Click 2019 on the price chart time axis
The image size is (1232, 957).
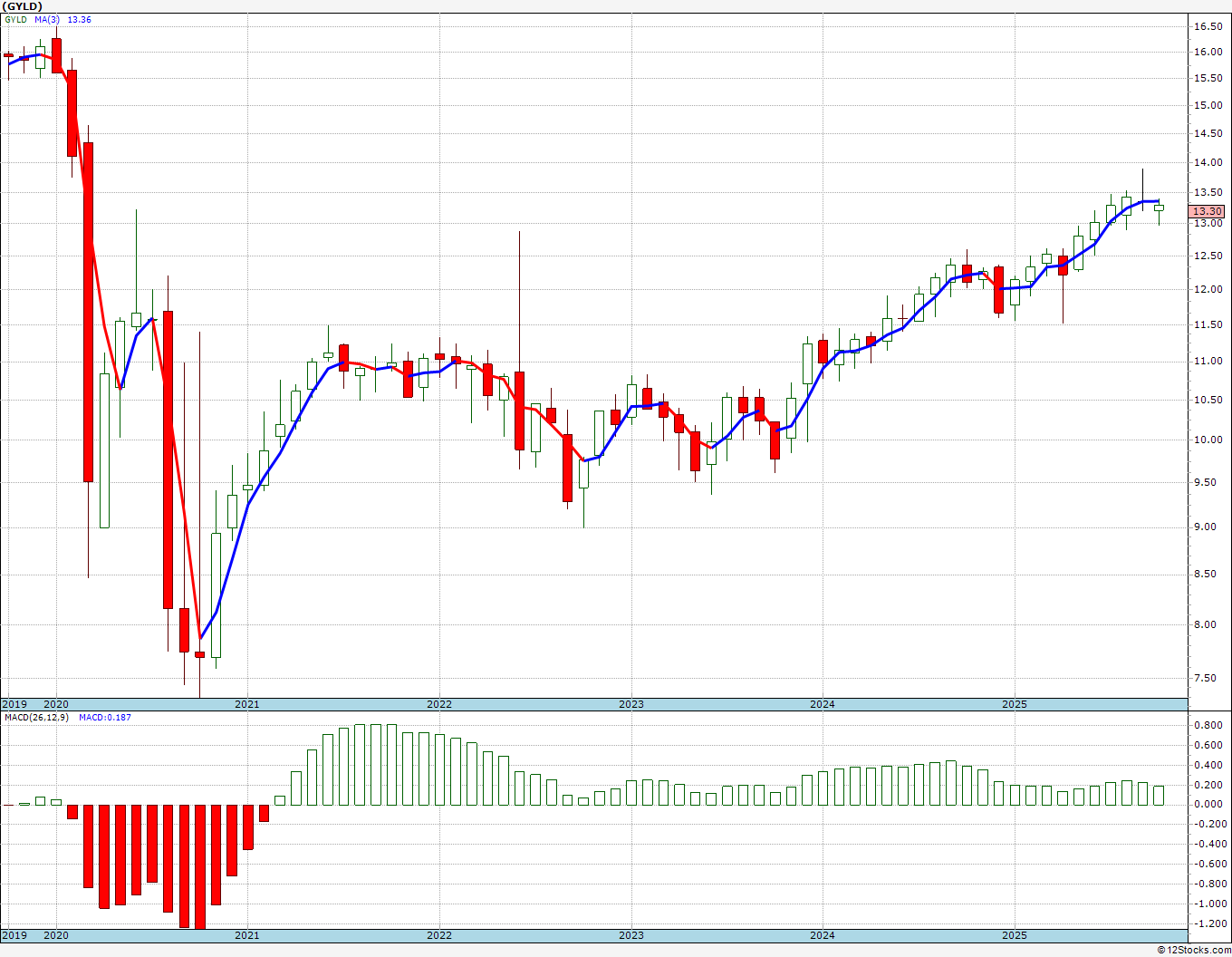pos(14,704)
